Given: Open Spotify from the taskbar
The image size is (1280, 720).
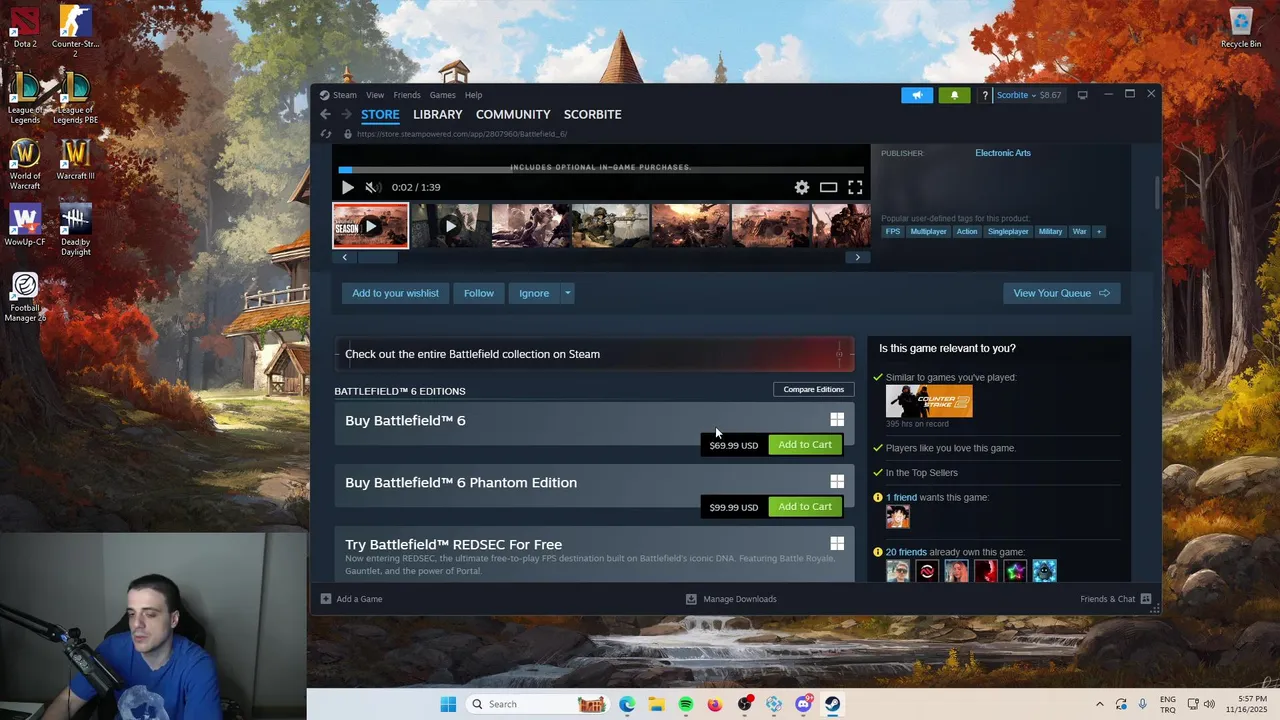Looking at the screenshot, I should point(686,704).
